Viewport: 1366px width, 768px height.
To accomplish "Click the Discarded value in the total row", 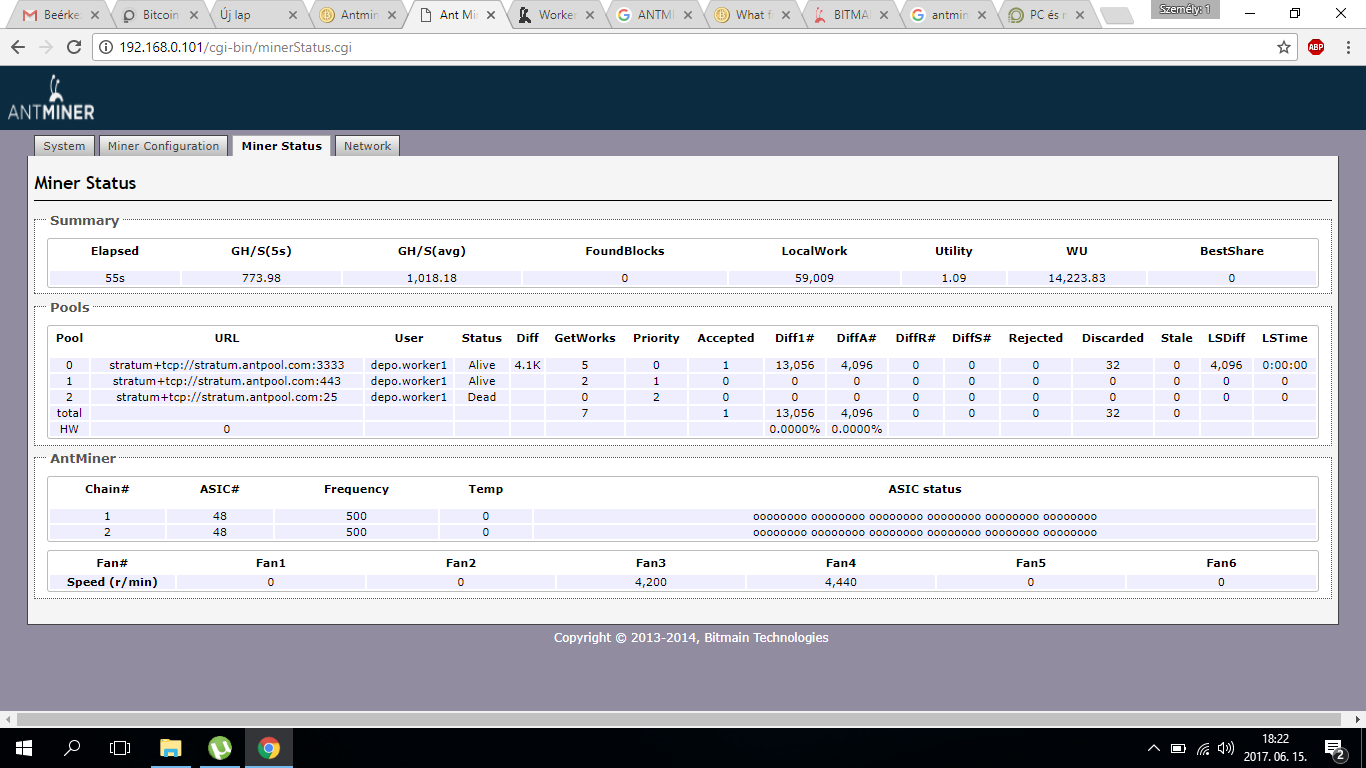I will pyautogui.click(x=1112, y=413).
